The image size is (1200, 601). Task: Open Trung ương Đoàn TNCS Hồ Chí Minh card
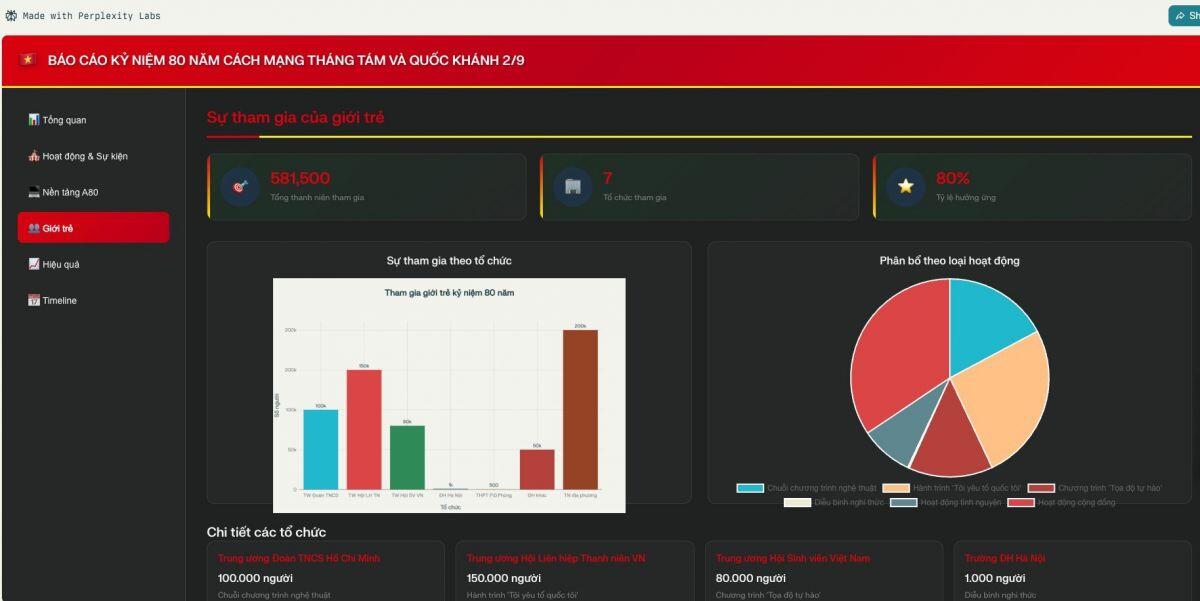(326, 572)
